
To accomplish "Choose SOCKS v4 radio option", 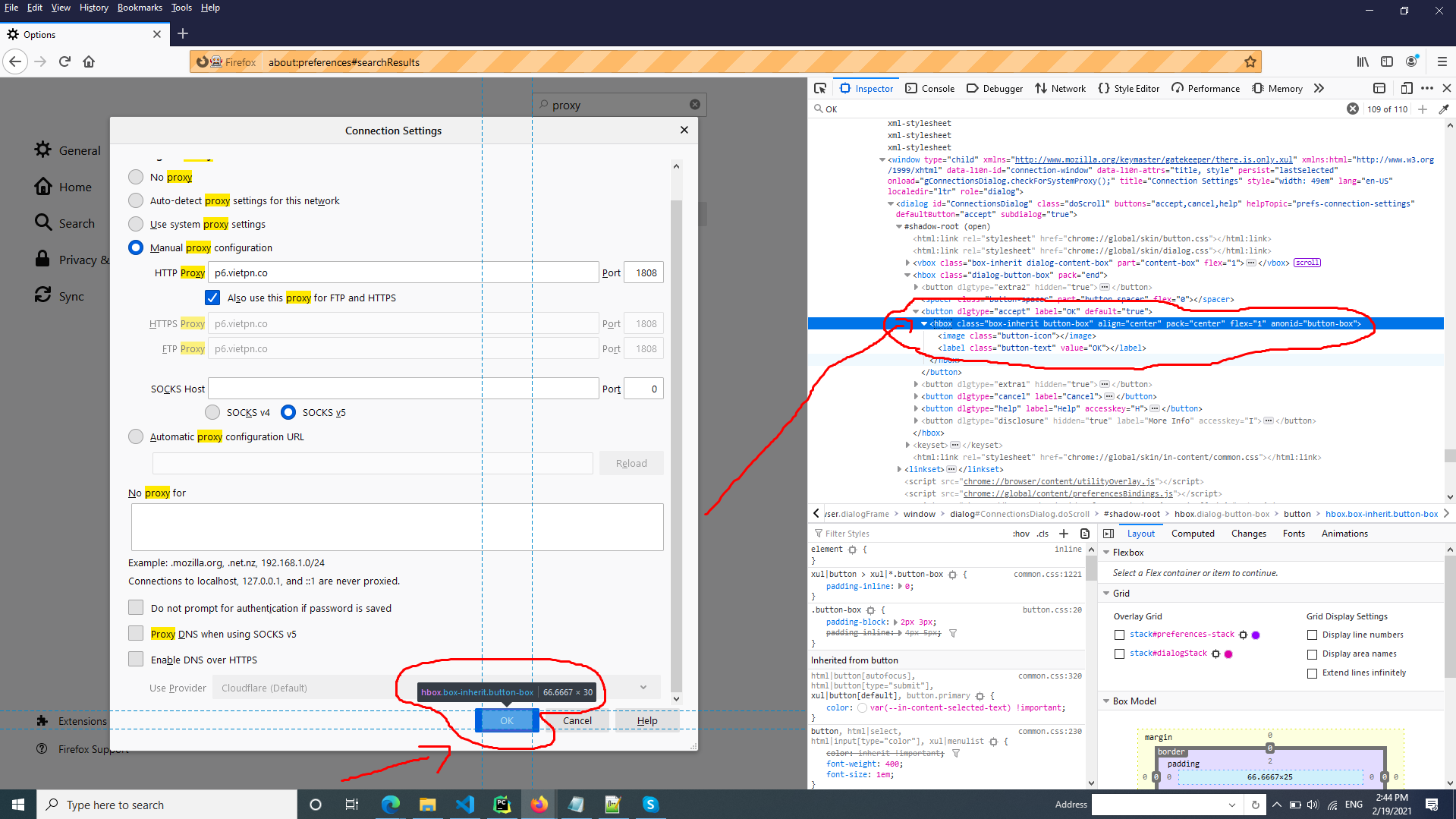I will (212, 412).
